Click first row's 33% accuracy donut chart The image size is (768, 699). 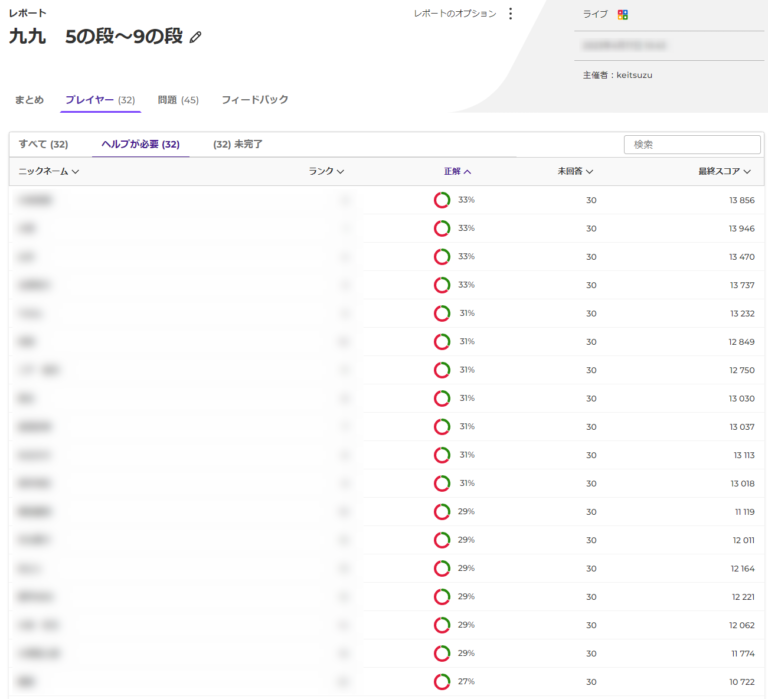tap(442, 200)
